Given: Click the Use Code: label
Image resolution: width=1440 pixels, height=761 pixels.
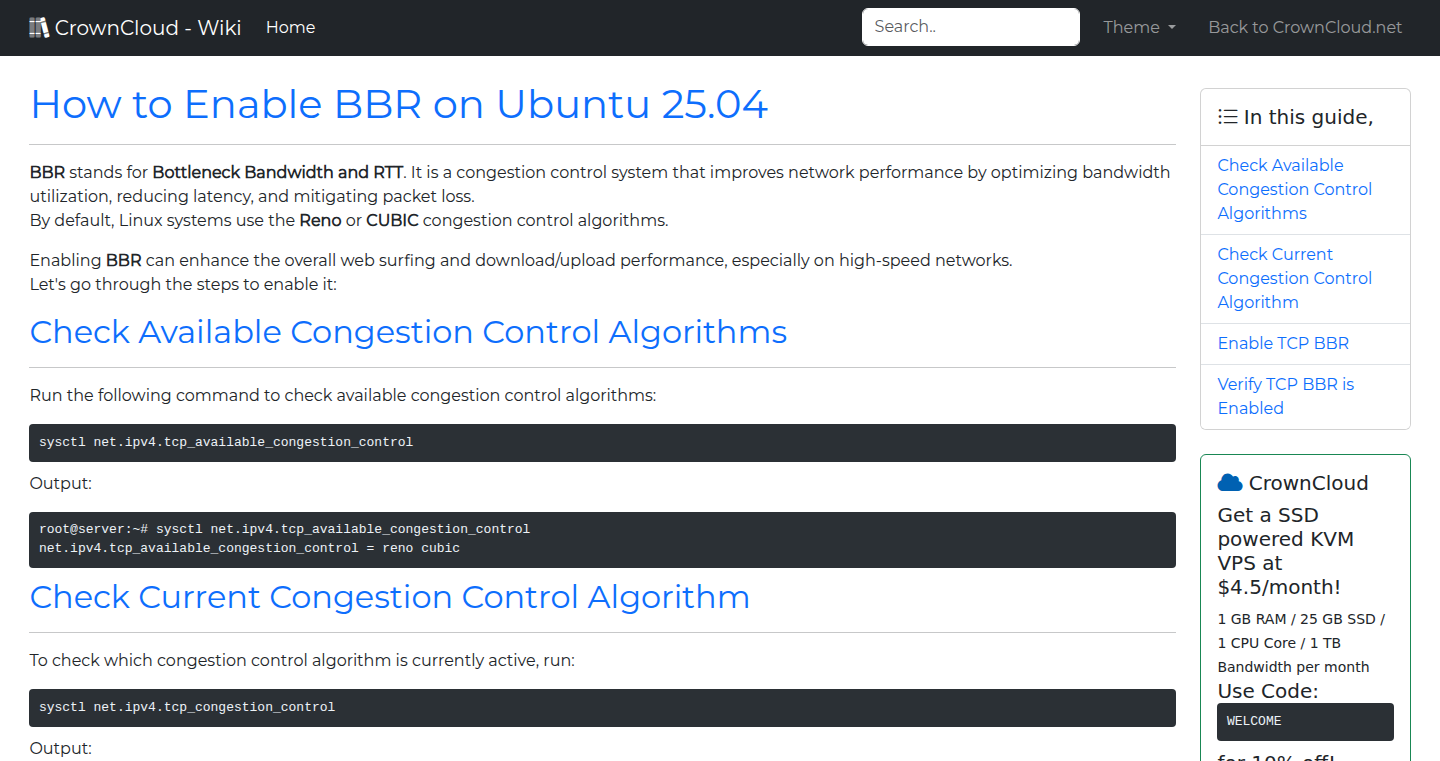Looking at the screenshot, I should pyautogui.click(x=1268, y=691).
